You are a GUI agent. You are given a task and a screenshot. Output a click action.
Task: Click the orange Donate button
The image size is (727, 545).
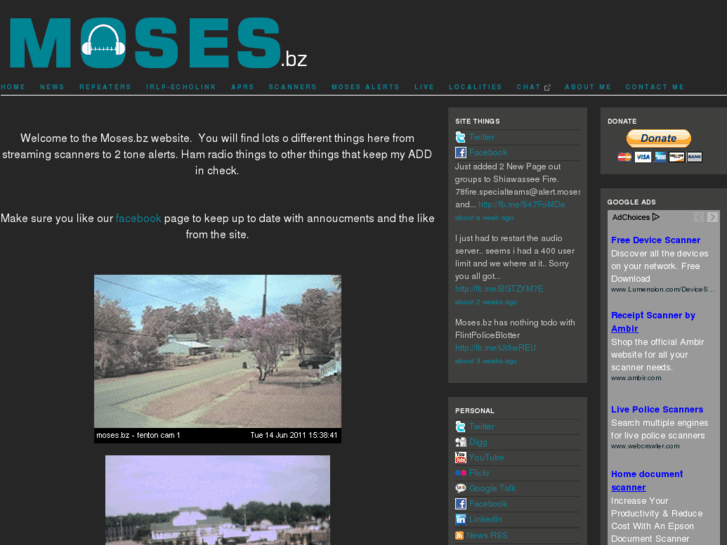(658, 138)
